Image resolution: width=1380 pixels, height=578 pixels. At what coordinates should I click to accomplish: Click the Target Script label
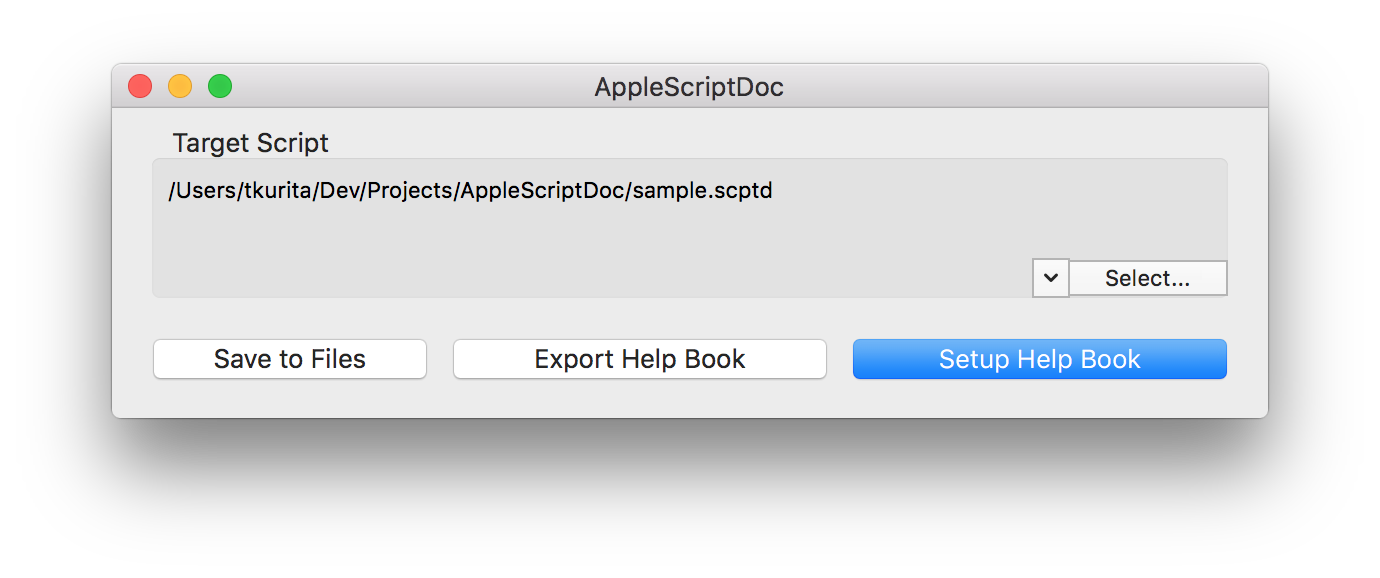[251, 143]
